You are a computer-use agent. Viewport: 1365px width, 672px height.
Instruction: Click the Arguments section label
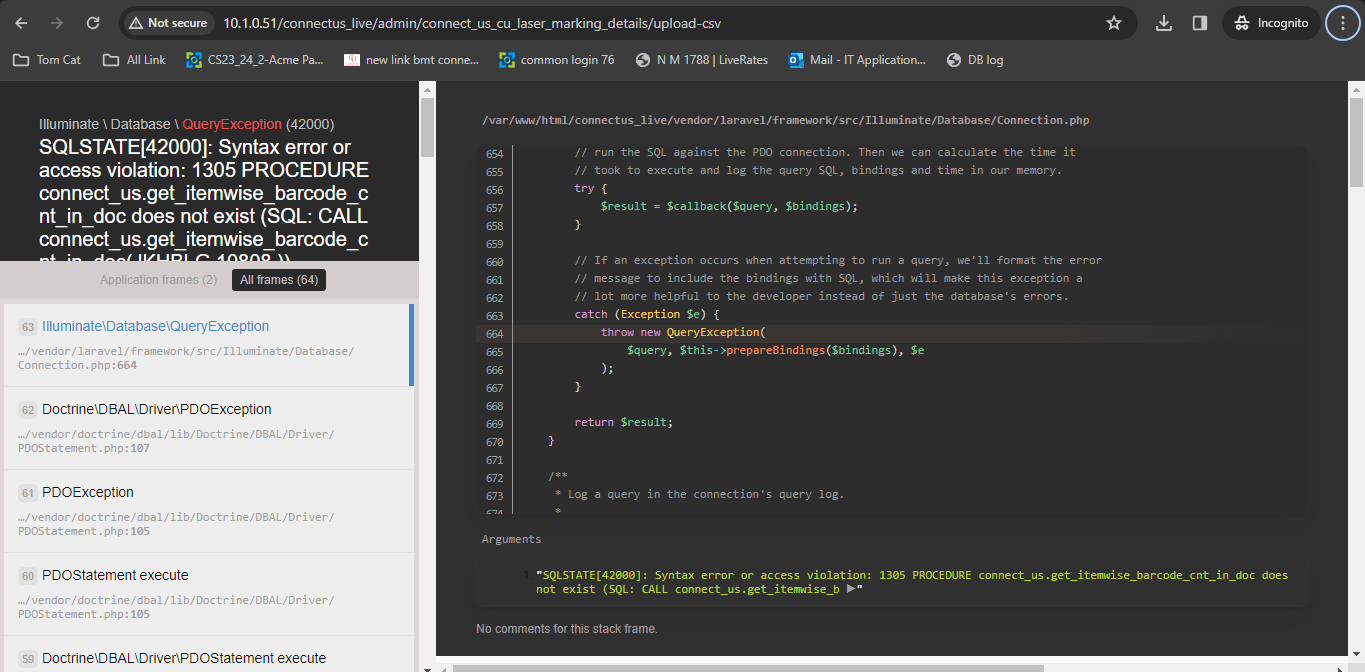click(511, 539)
